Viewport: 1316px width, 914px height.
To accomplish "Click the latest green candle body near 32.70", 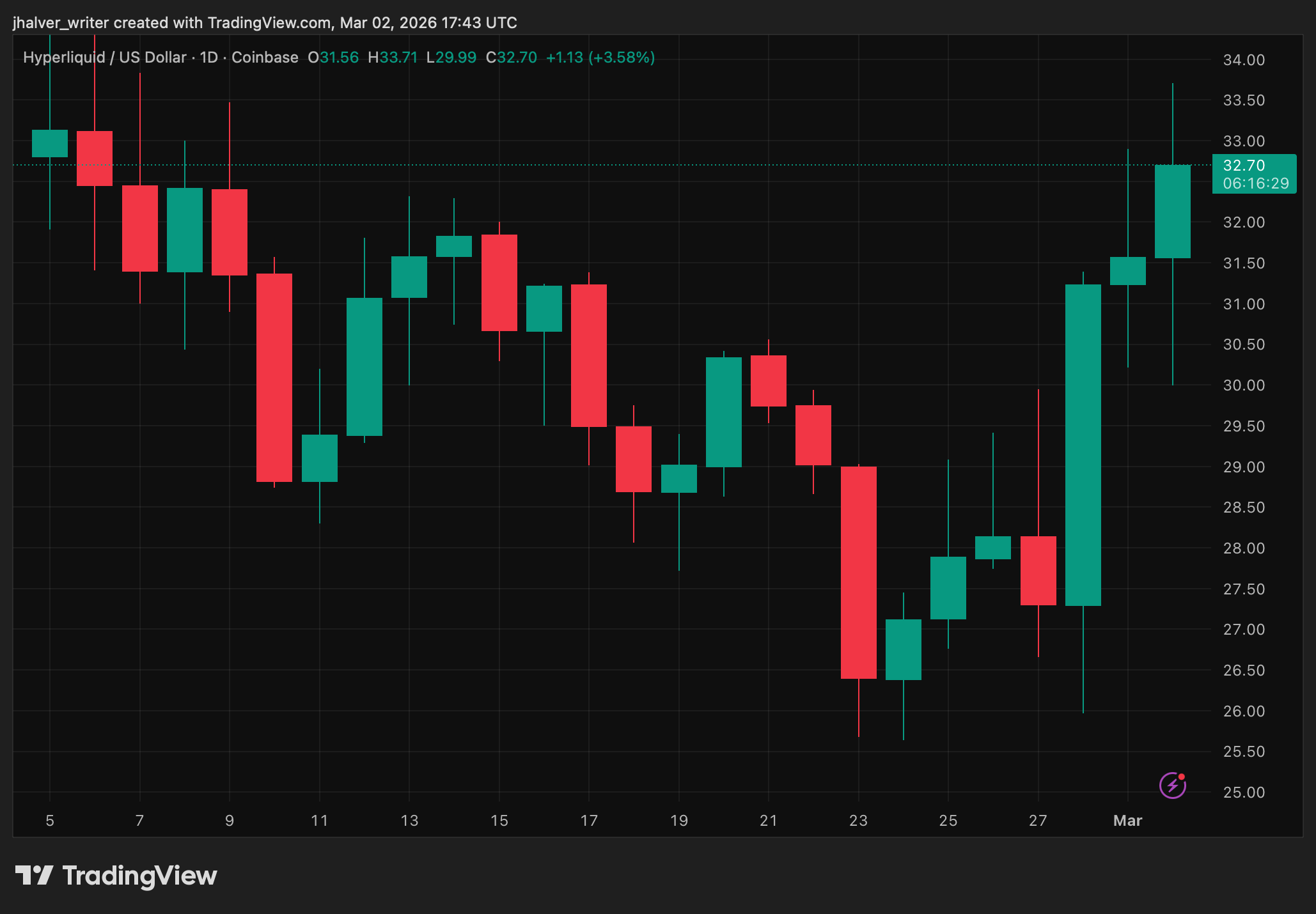I will [1172, 212].
